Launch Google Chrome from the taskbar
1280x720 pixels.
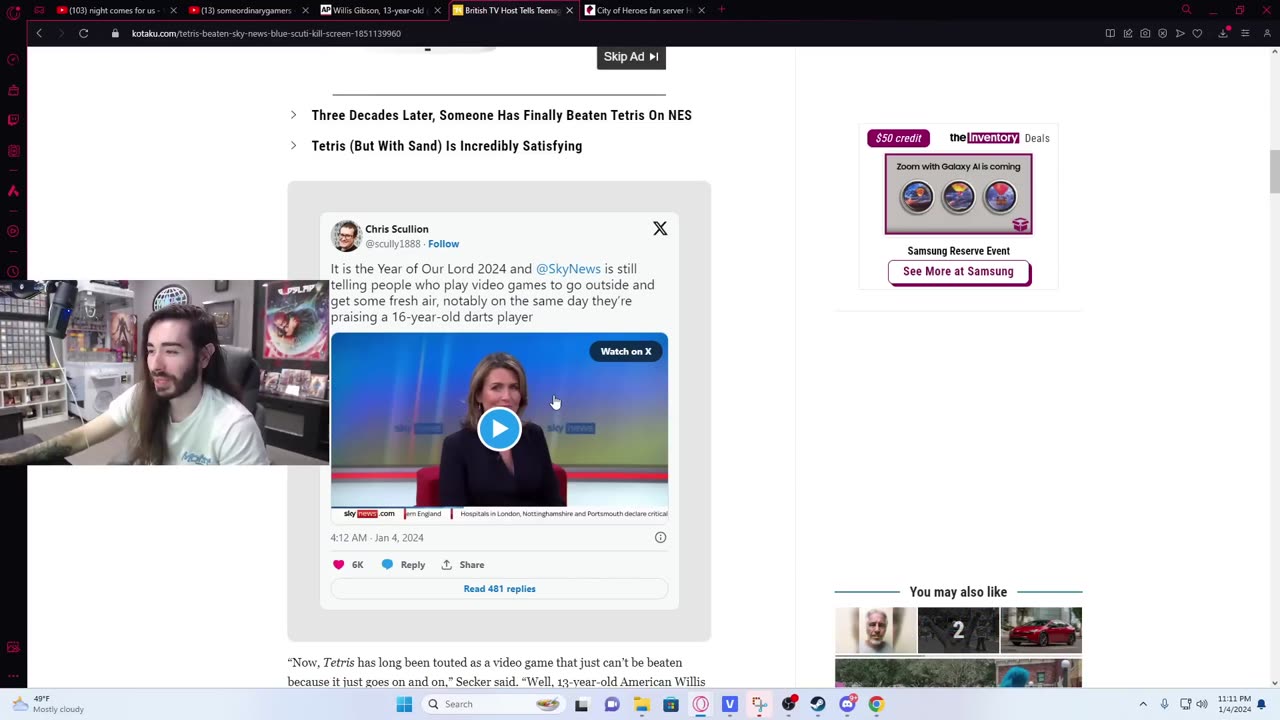[x=876, y=704]
